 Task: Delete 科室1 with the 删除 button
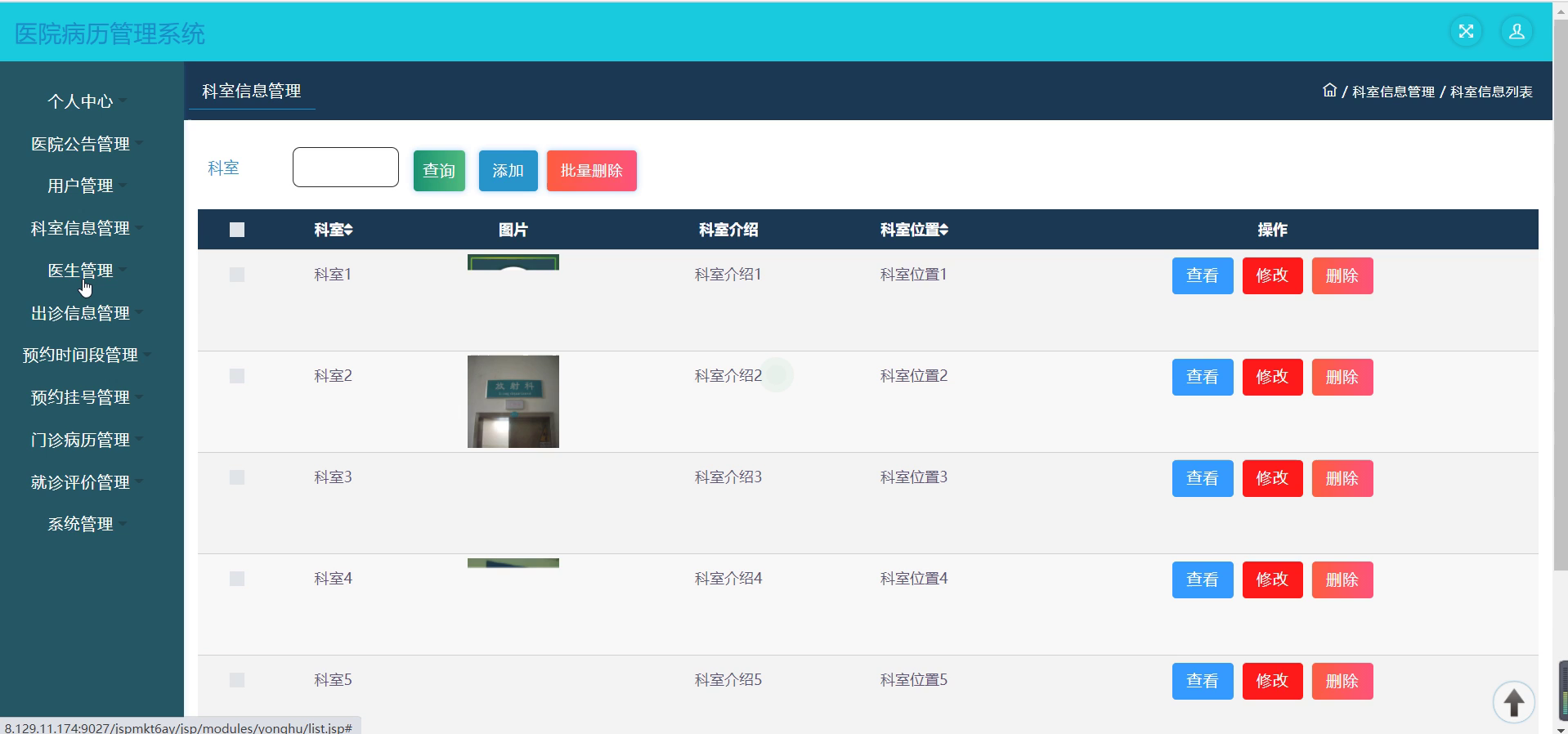pos(1342,275)
